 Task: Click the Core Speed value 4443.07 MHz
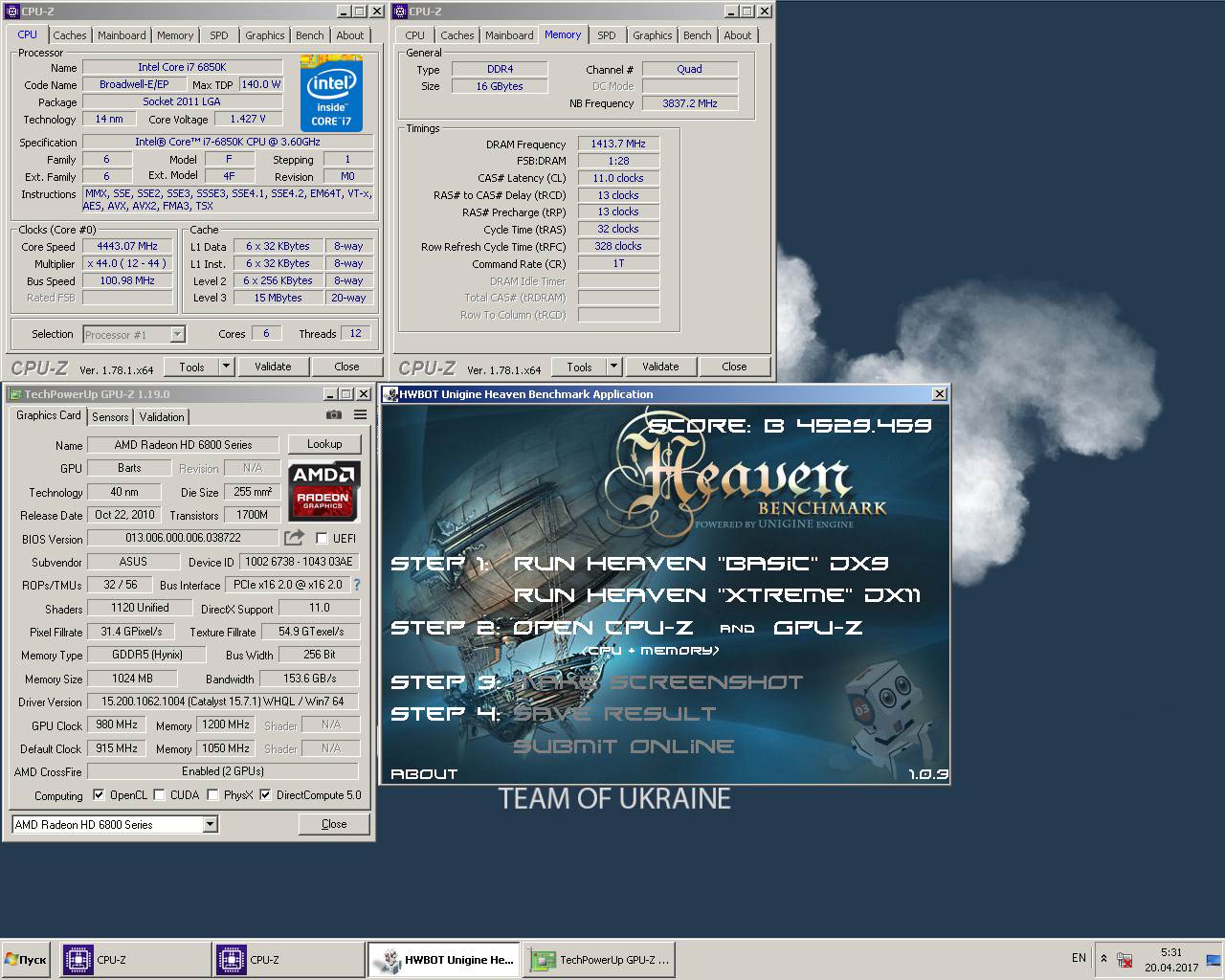(127, 246)
